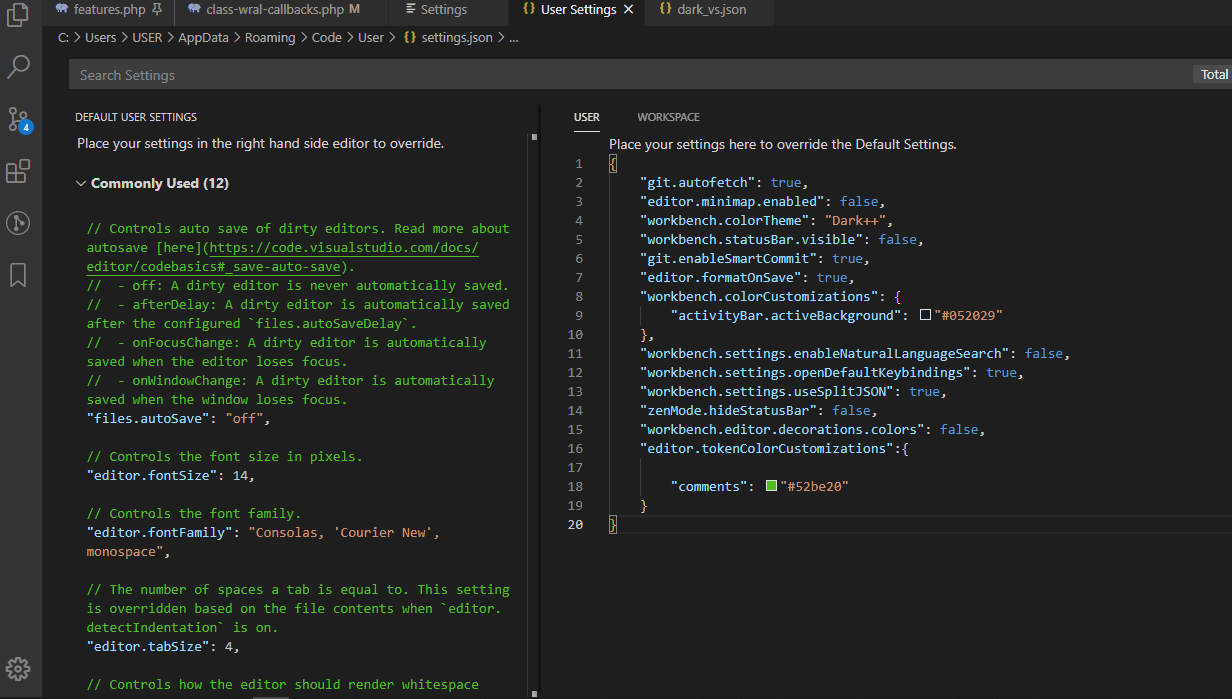This screenshot has height=699, width=1232.
Task: Open Source Control showing 4 pending changes
Action: [x=17, y=119]
